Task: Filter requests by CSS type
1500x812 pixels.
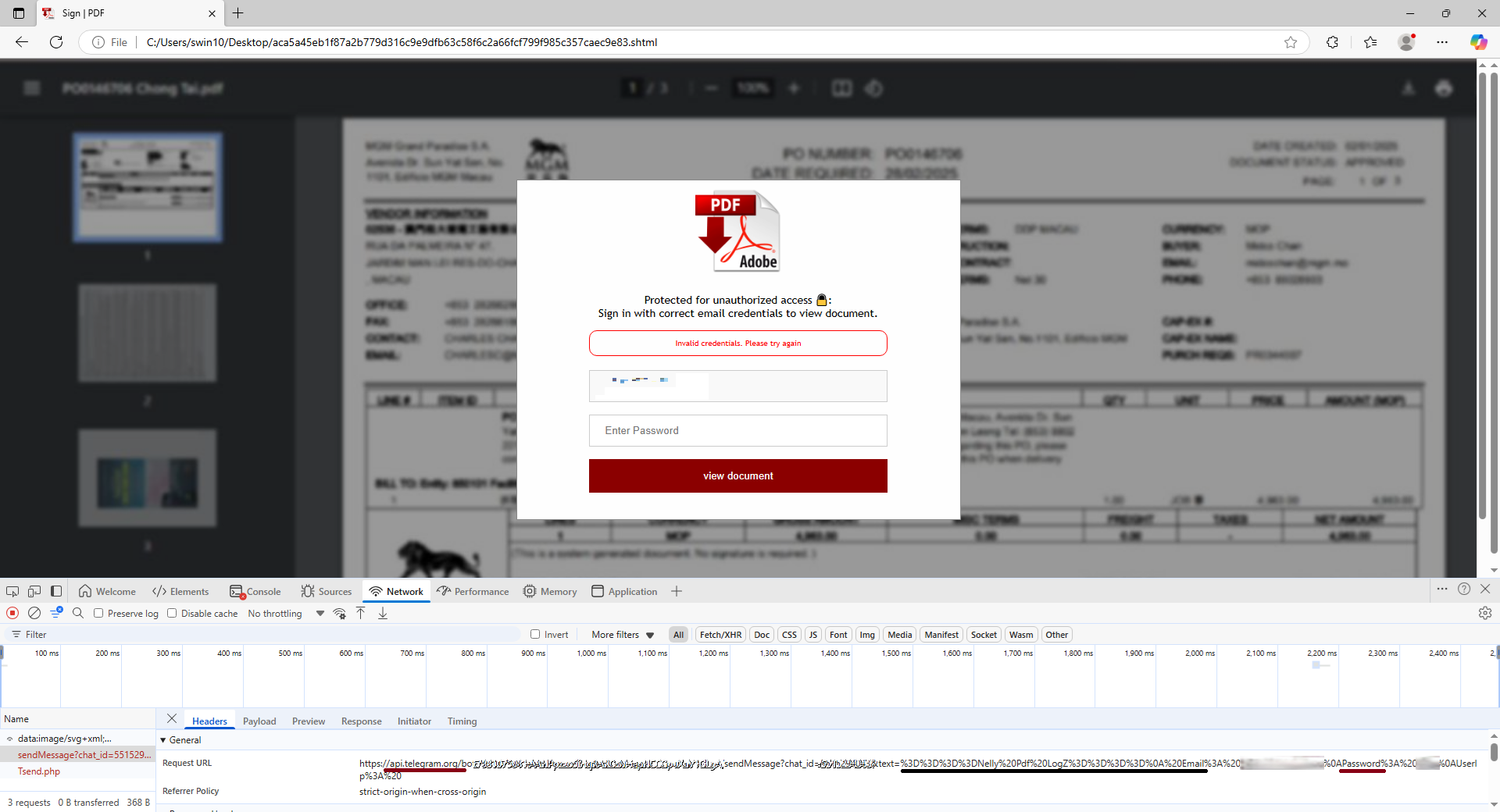Action: (x=789, y=635)
